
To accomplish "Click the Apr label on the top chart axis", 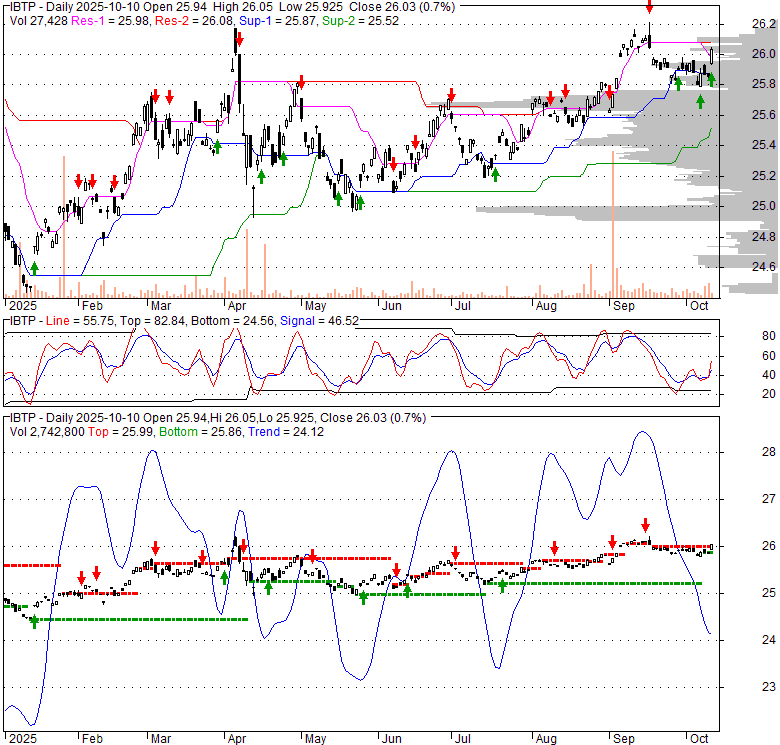I will point(237,307).
